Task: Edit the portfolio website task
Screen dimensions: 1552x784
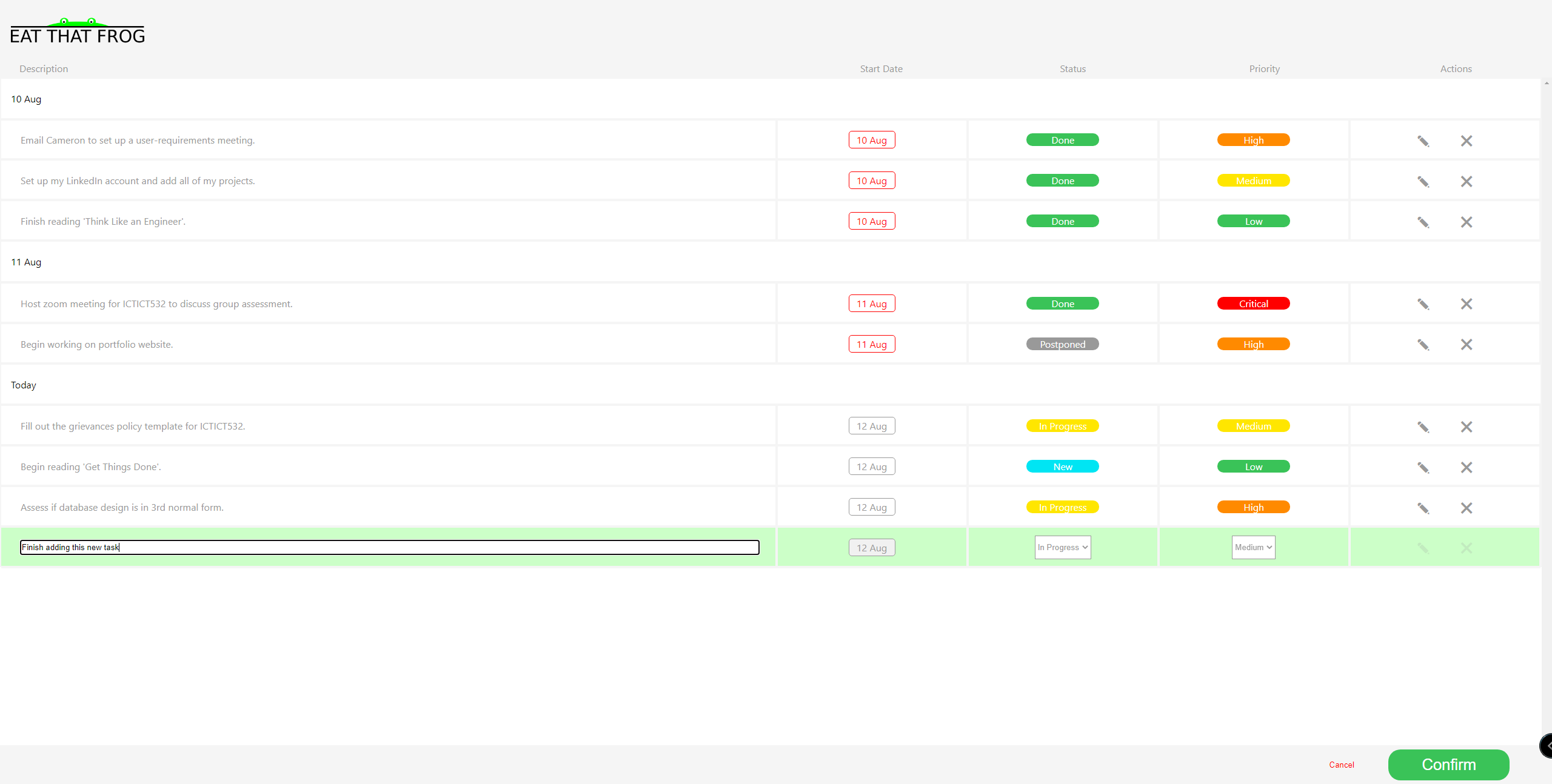Action: [x=1423, y=345]
